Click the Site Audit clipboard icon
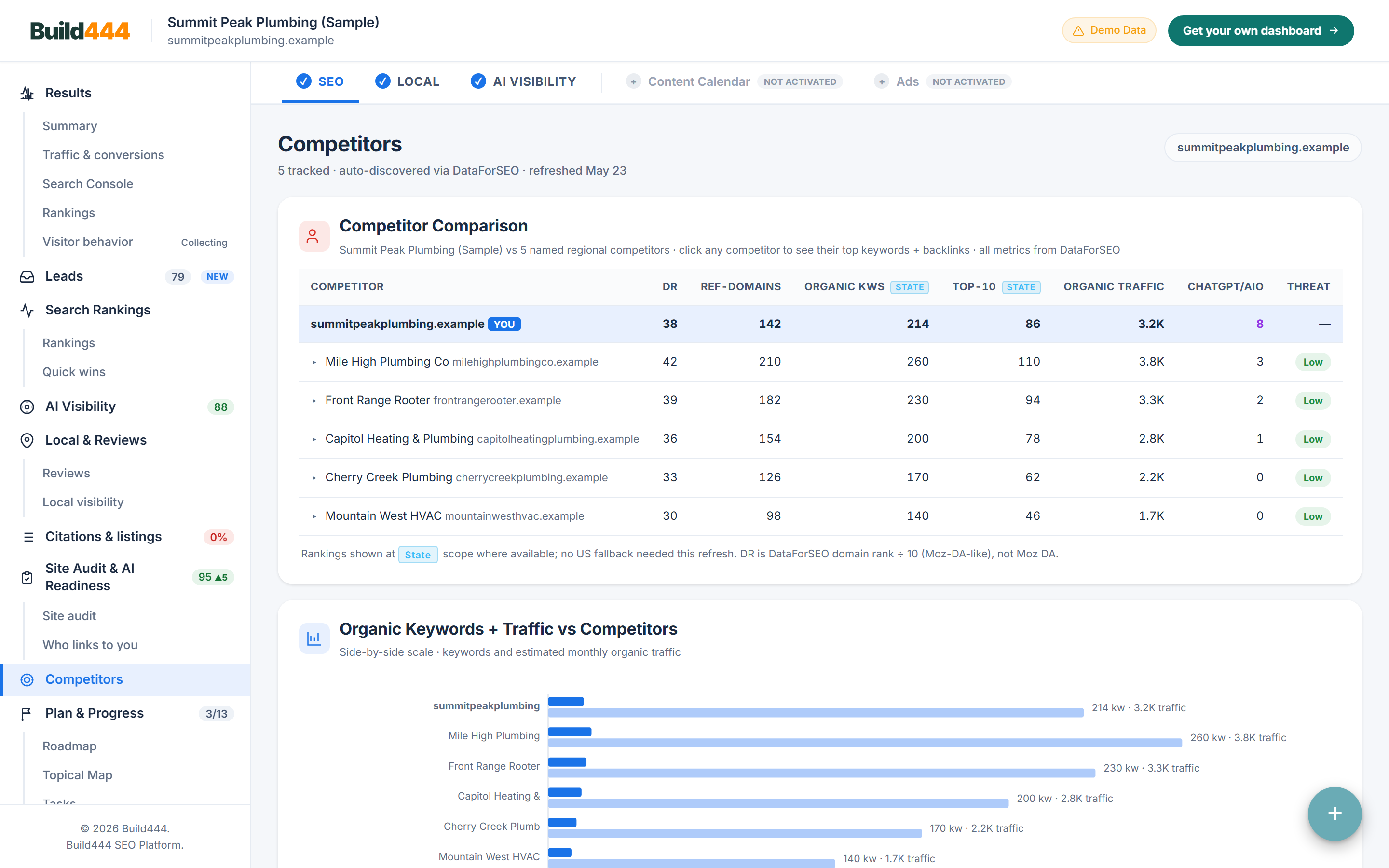Viewport: 1389px width, 868px height. click(x=27, y=578)
